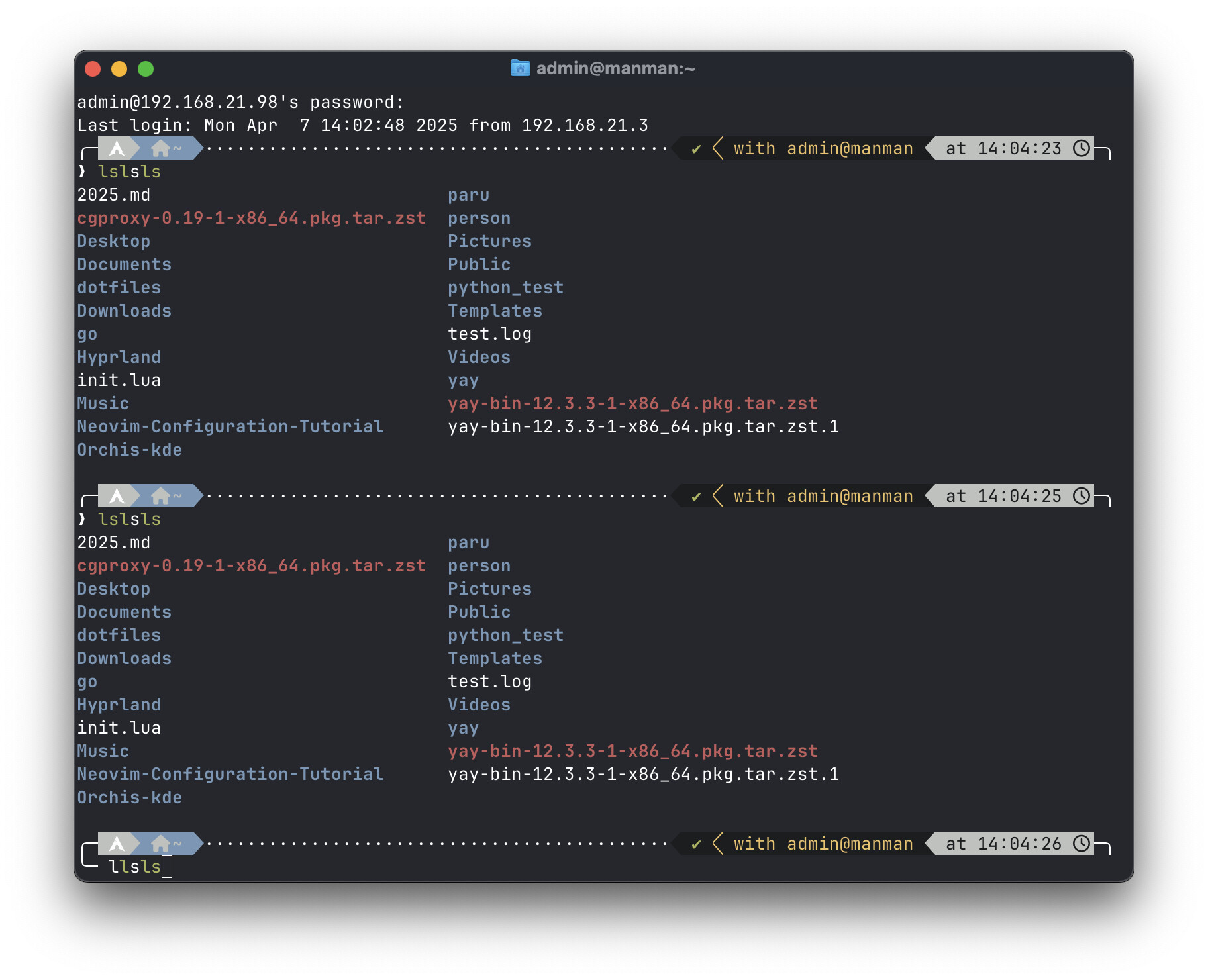This screenshot has height=980, width=1208.
Task: Click the 'at 14:04:23' timestamp
Action: click(1003, 148)
